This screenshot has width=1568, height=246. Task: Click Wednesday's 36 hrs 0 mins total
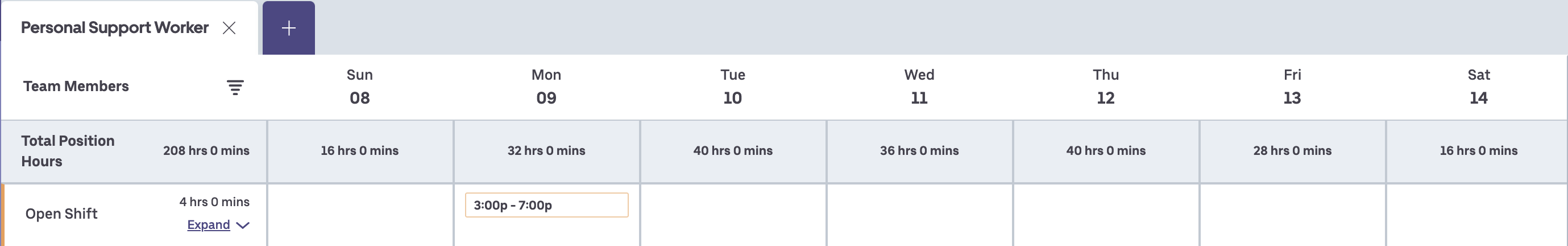(919, 151)
